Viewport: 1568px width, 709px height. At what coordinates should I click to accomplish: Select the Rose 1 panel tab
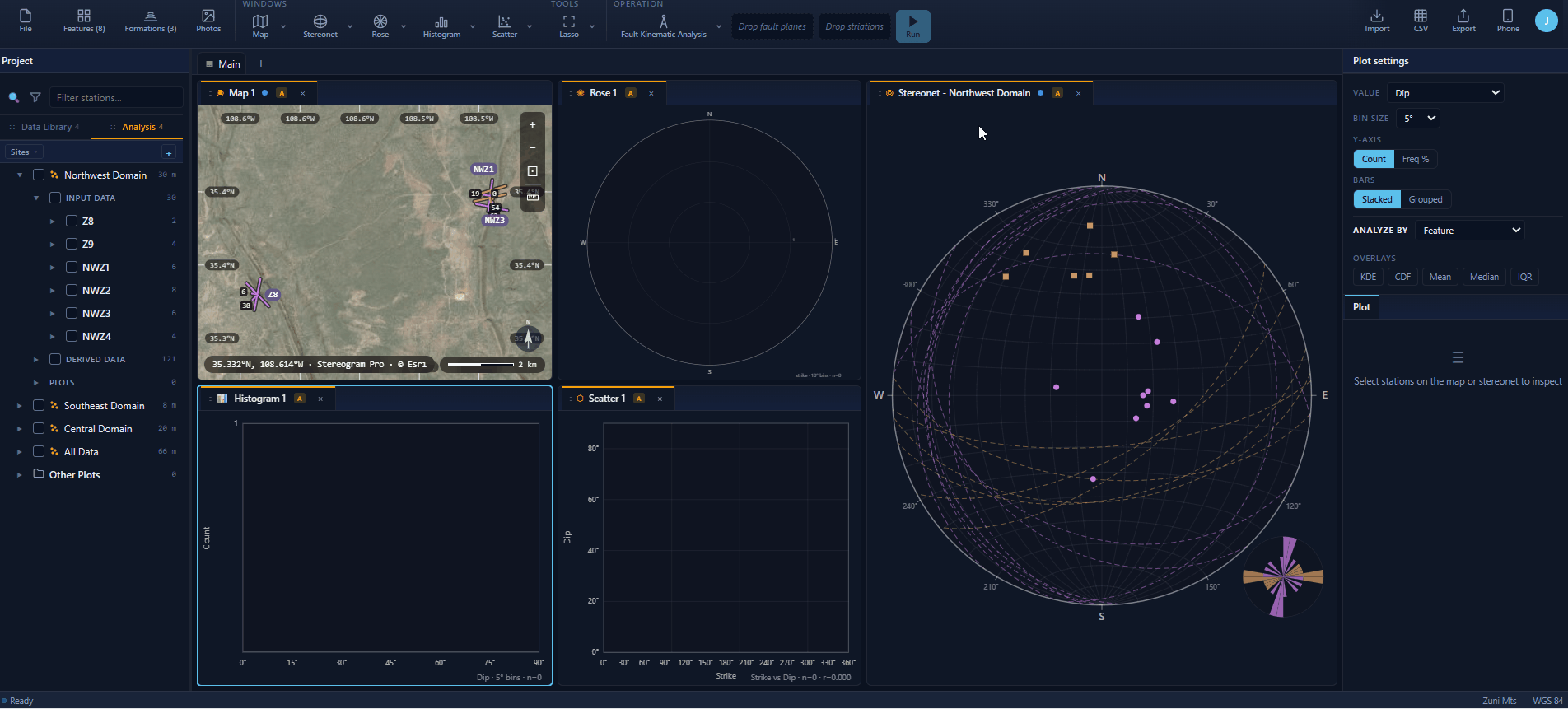pos(614,93)
